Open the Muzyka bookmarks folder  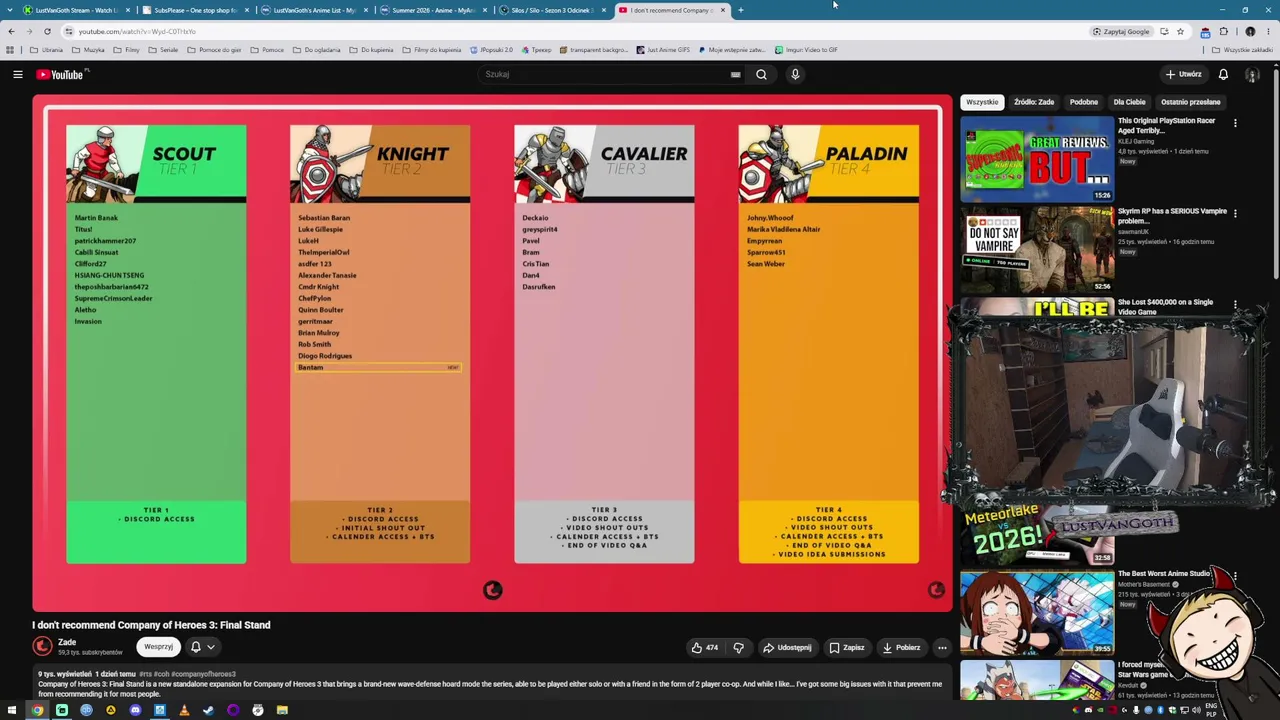[x=89, y=50]
